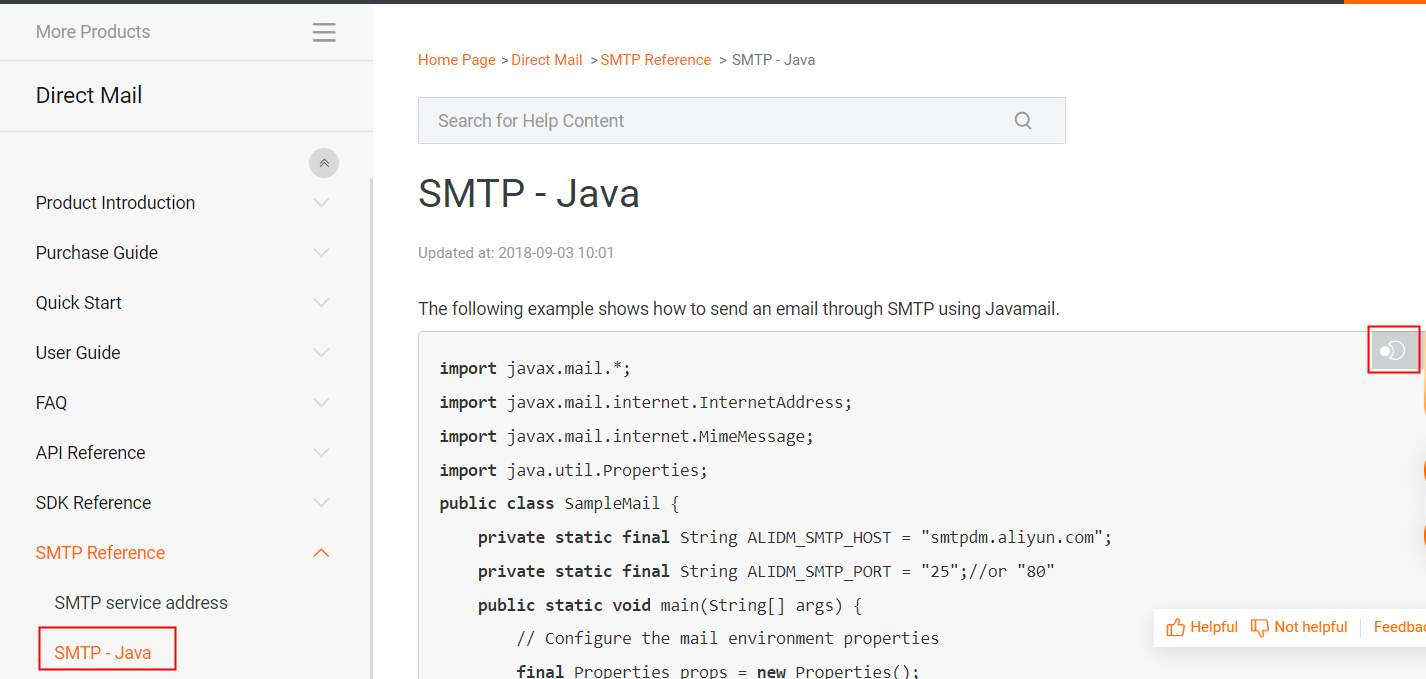Click the search magnifier icon
The height and width of the screenshot is (679, 1426).
click(x=1022, y=120)
